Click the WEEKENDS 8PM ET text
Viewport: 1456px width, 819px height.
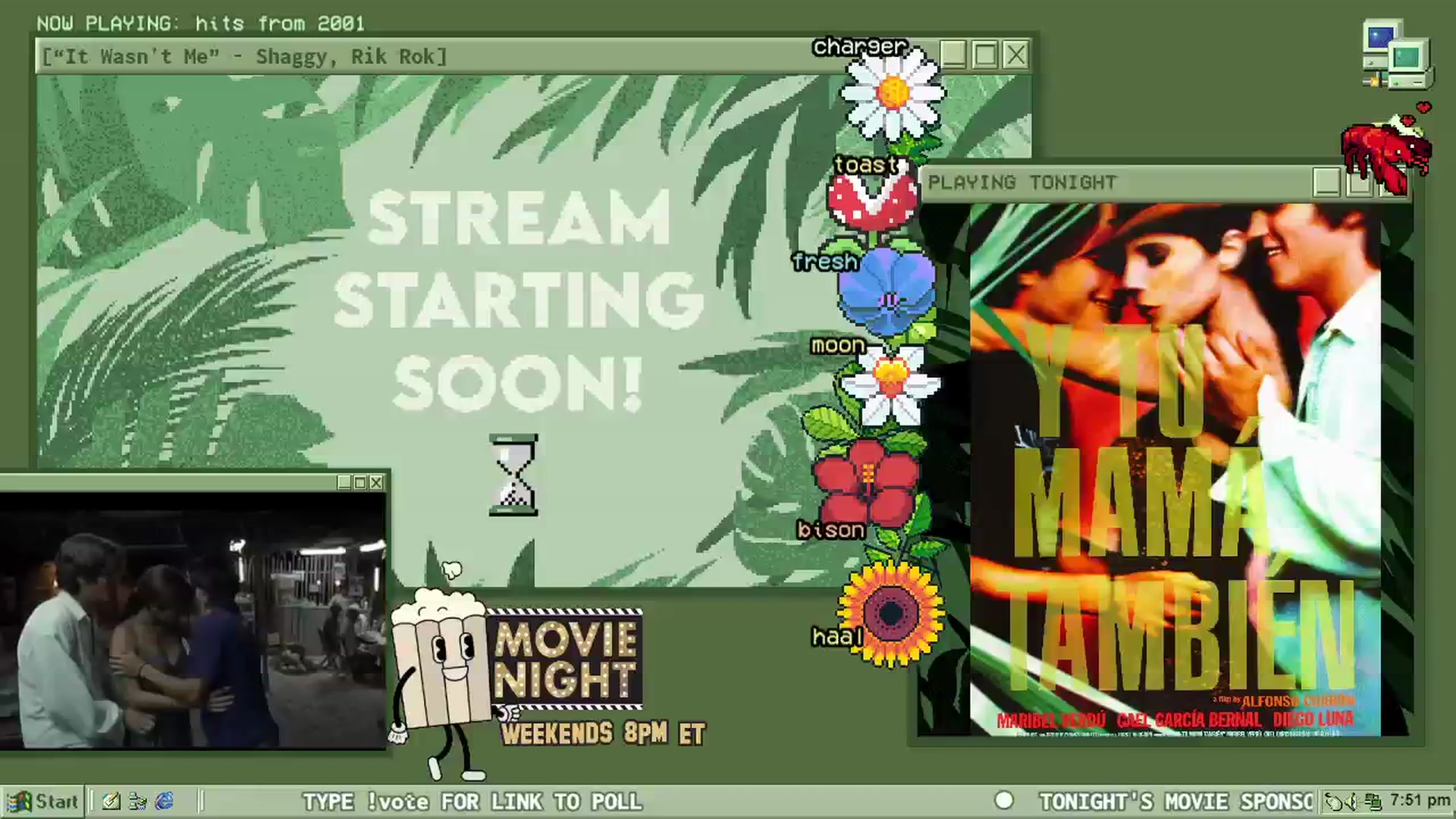[604, 733]
